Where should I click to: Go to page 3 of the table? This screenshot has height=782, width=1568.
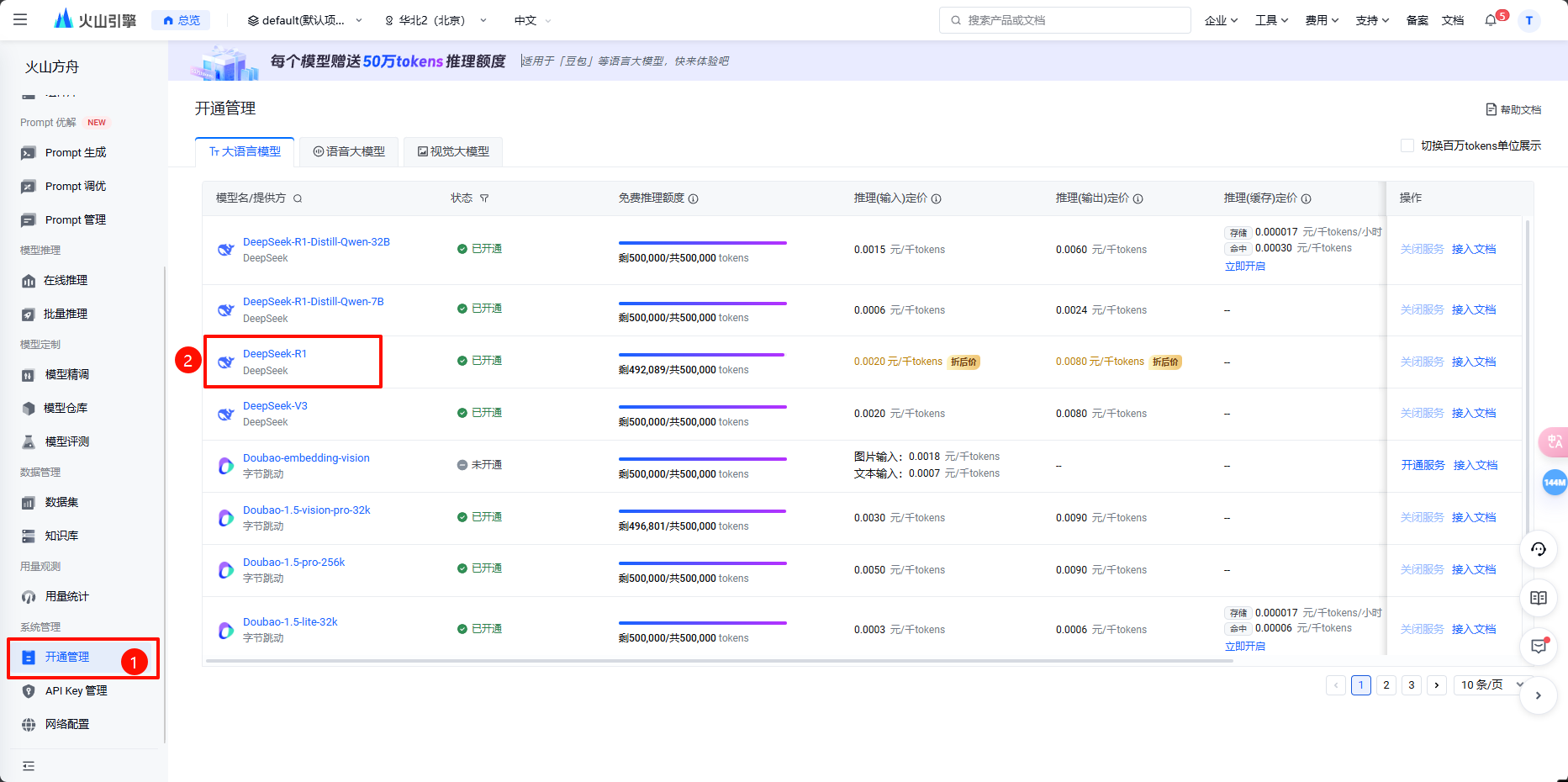(x=1412, y=685)
